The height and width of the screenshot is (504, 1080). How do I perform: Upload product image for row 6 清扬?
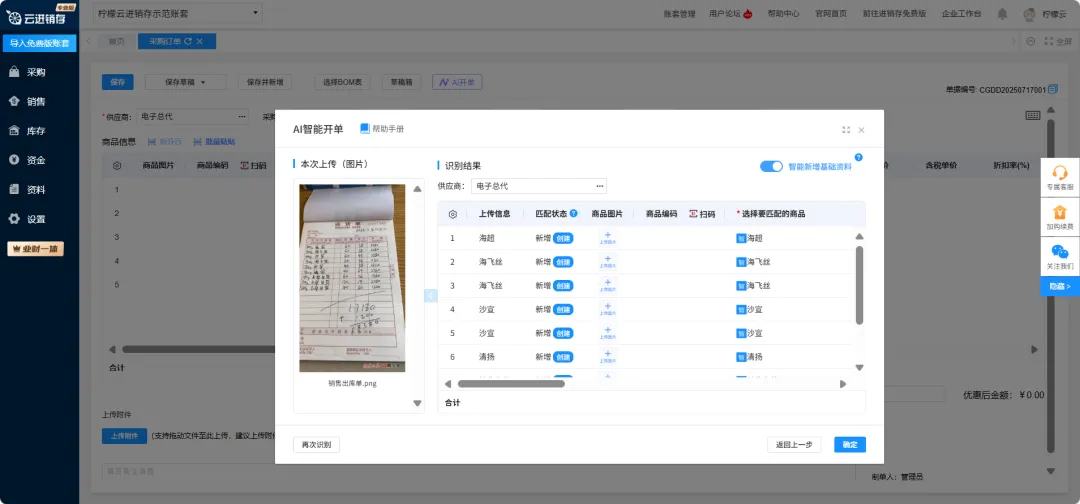(x=607, y=357)
